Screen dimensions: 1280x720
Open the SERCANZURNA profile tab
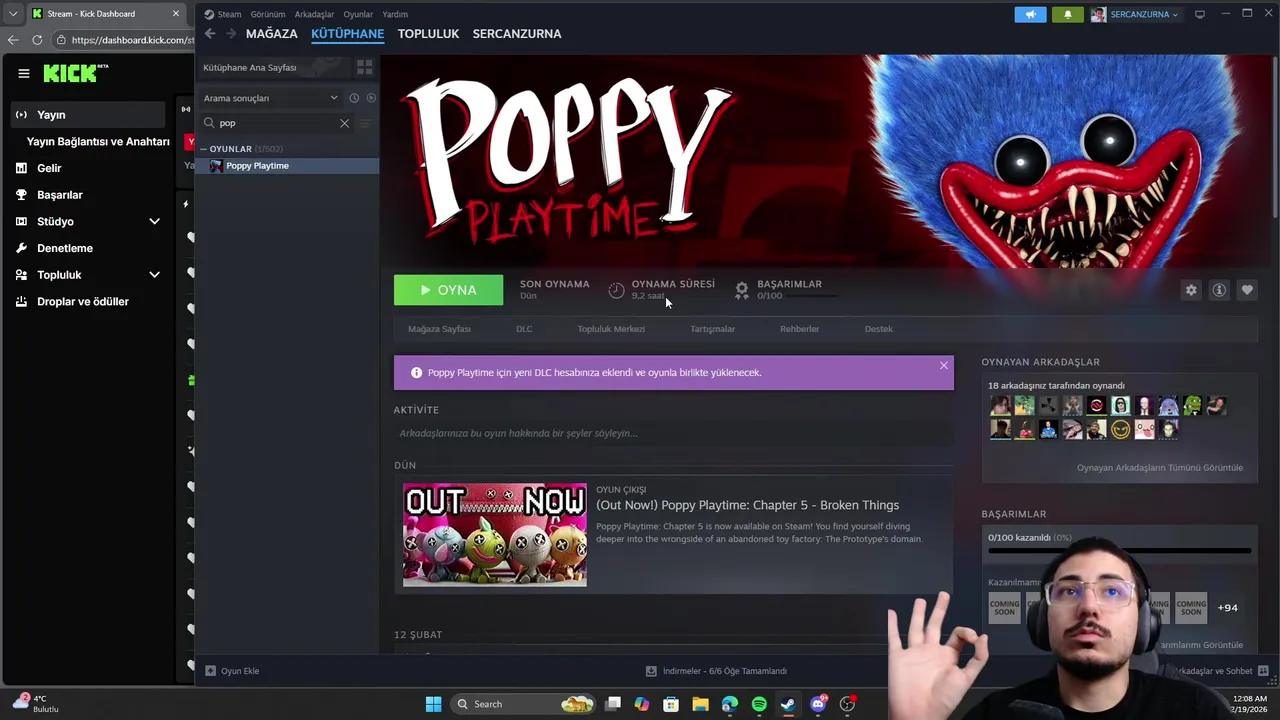(x=517, y=33)
